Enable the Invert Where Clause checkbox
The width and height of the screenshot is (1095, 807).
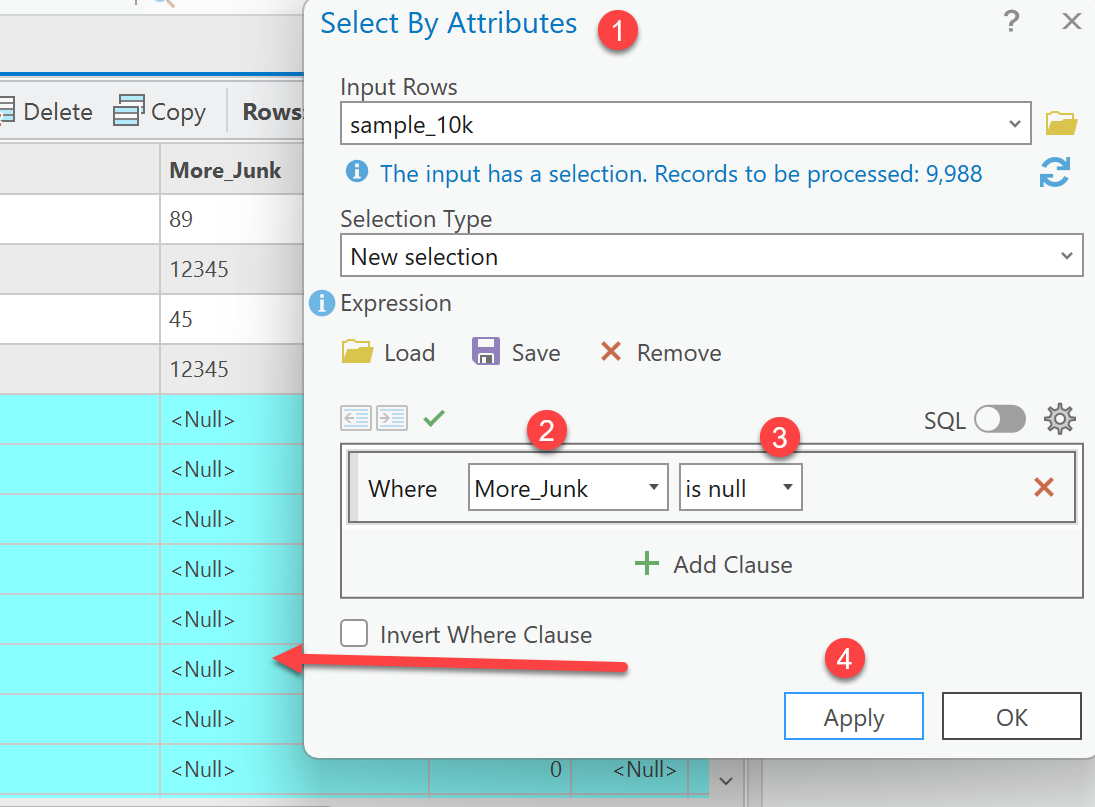[x=354, y=634]
